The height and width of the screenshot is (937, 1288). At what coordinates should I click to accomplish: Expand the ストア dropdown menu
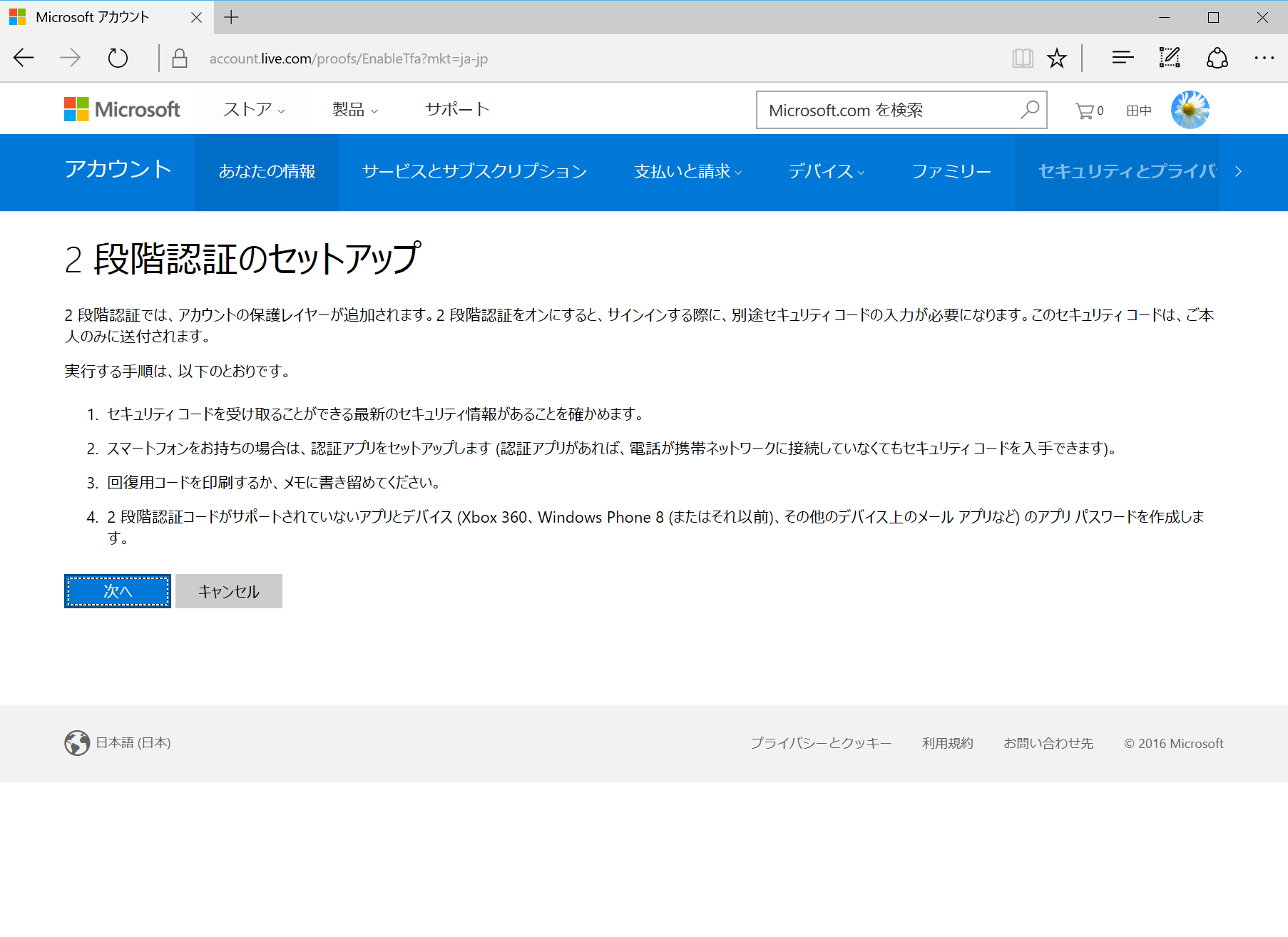point(253,109)
